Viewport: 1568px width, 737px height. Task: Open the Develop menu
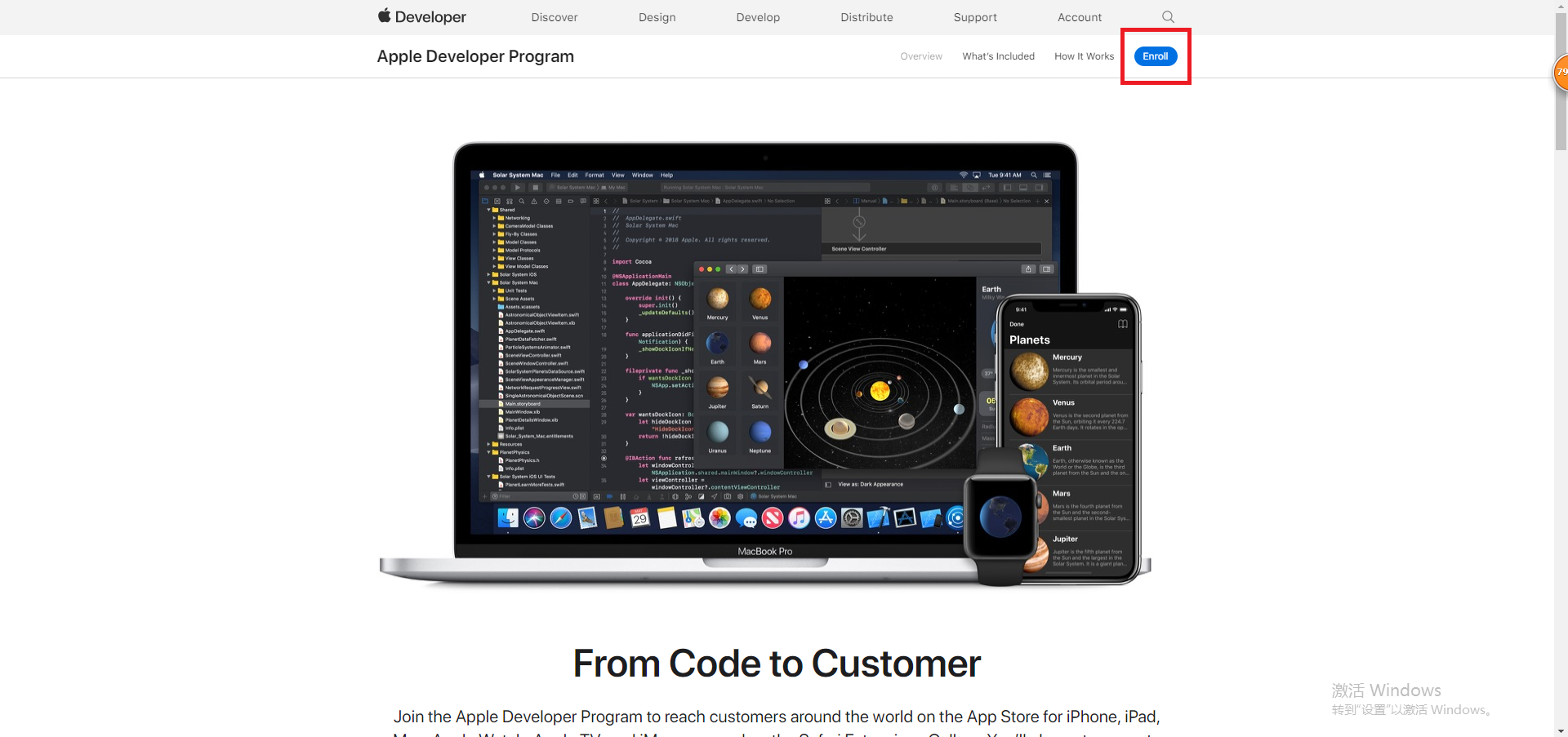pyautogui.click(x=758, y=17)
